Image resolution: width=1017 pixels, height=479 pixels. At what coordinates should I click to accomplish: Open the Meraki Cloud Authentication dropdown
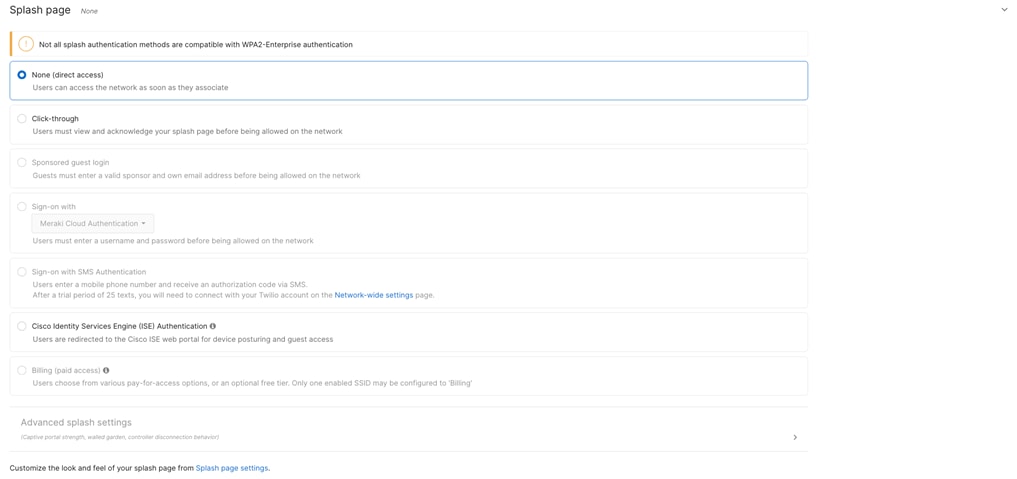[93, 224]
